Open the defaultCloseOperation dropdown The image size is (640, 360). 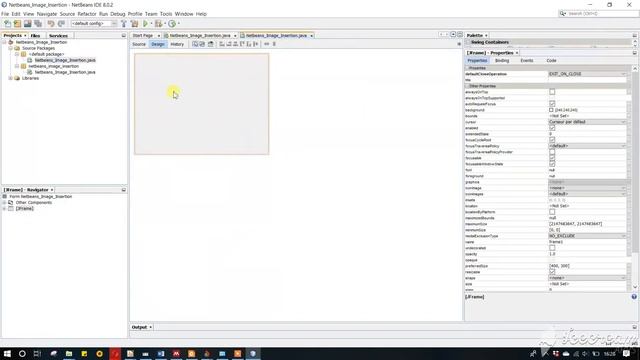(x=587, y=74)
